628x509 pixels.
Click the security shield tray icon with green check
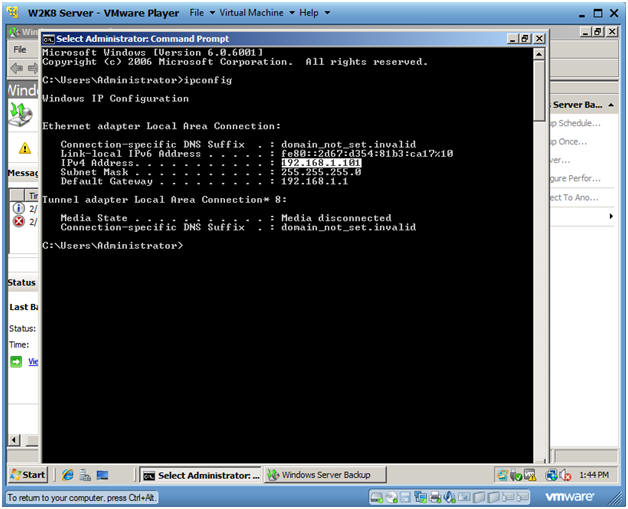[516, 475]
